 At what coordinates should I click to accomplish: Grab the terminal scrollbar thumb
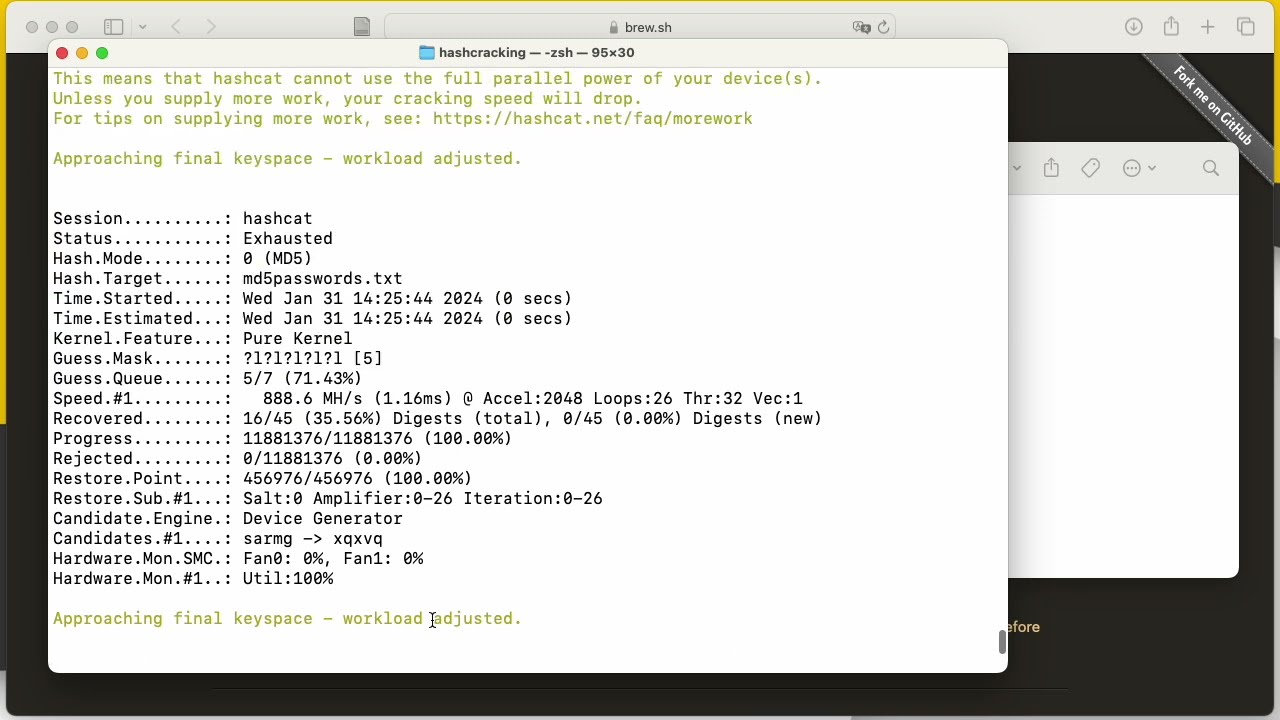click(x=1001, y=642)
